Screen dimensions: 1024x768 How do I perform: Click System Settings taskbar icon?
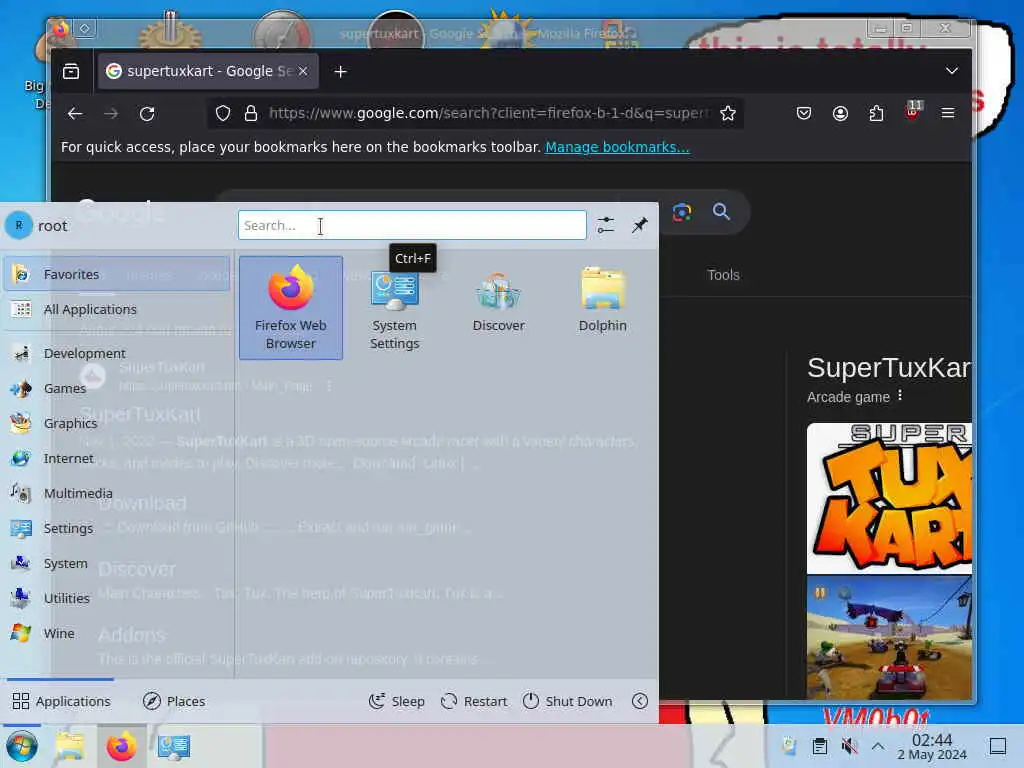174,746
